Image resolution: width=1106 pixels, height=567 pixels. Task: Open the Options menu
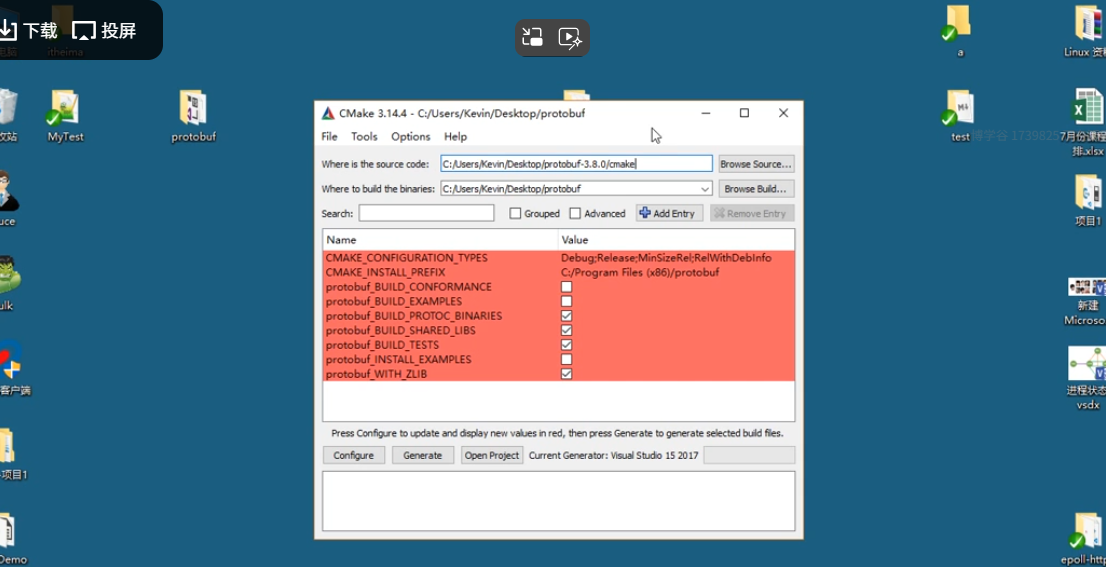pos(411,137)
